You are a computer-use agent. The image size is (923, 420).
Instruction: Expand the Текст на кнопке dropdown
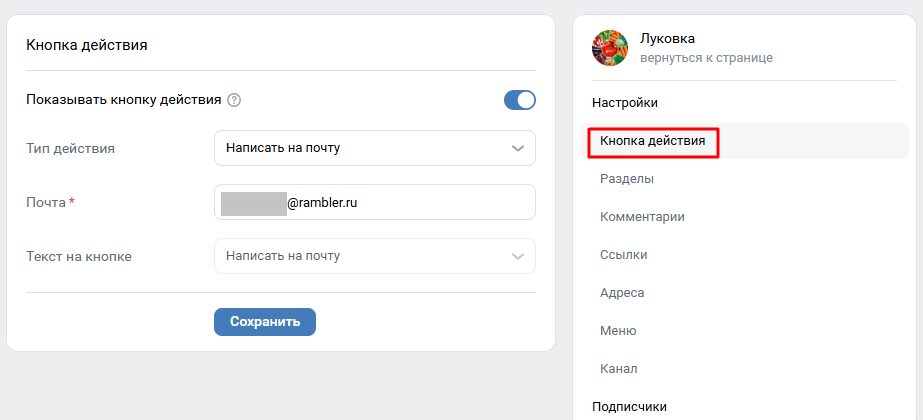point(374,256)
